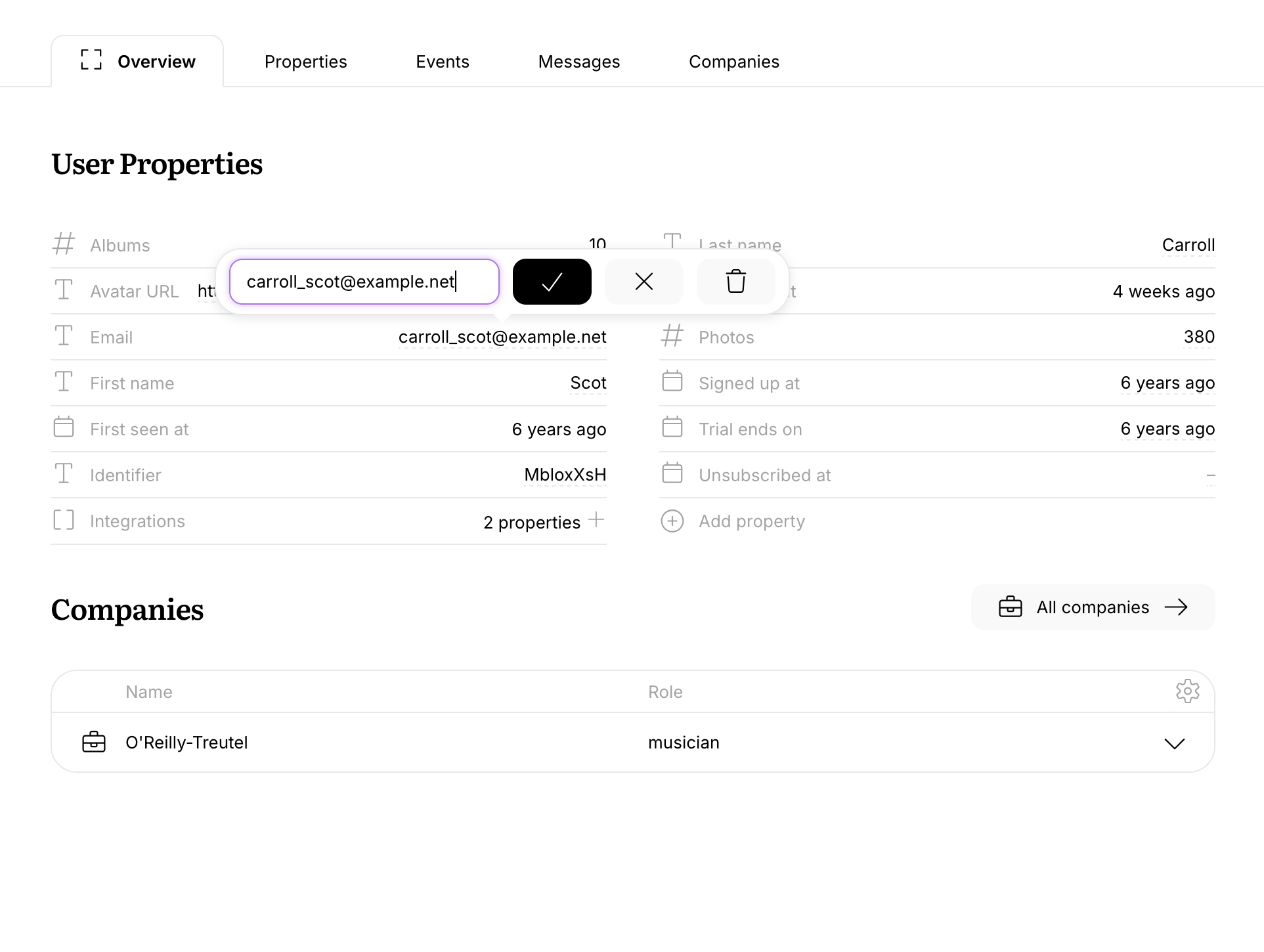The image size is (1264, 952).
Task: Click the O'Reilly-Treutel briefcase icon
Action: click(94, 742)
